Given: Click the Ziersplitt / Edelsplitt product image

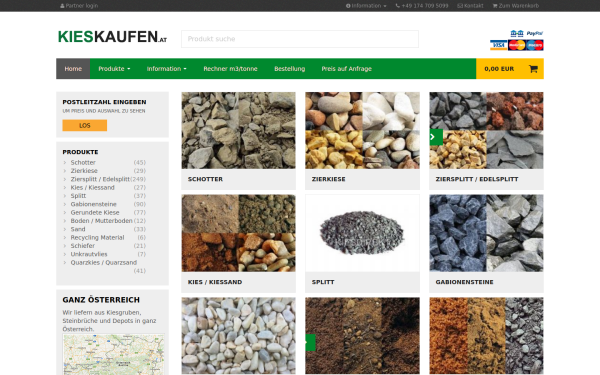Looking at the screenshot, I should [486, 130].
